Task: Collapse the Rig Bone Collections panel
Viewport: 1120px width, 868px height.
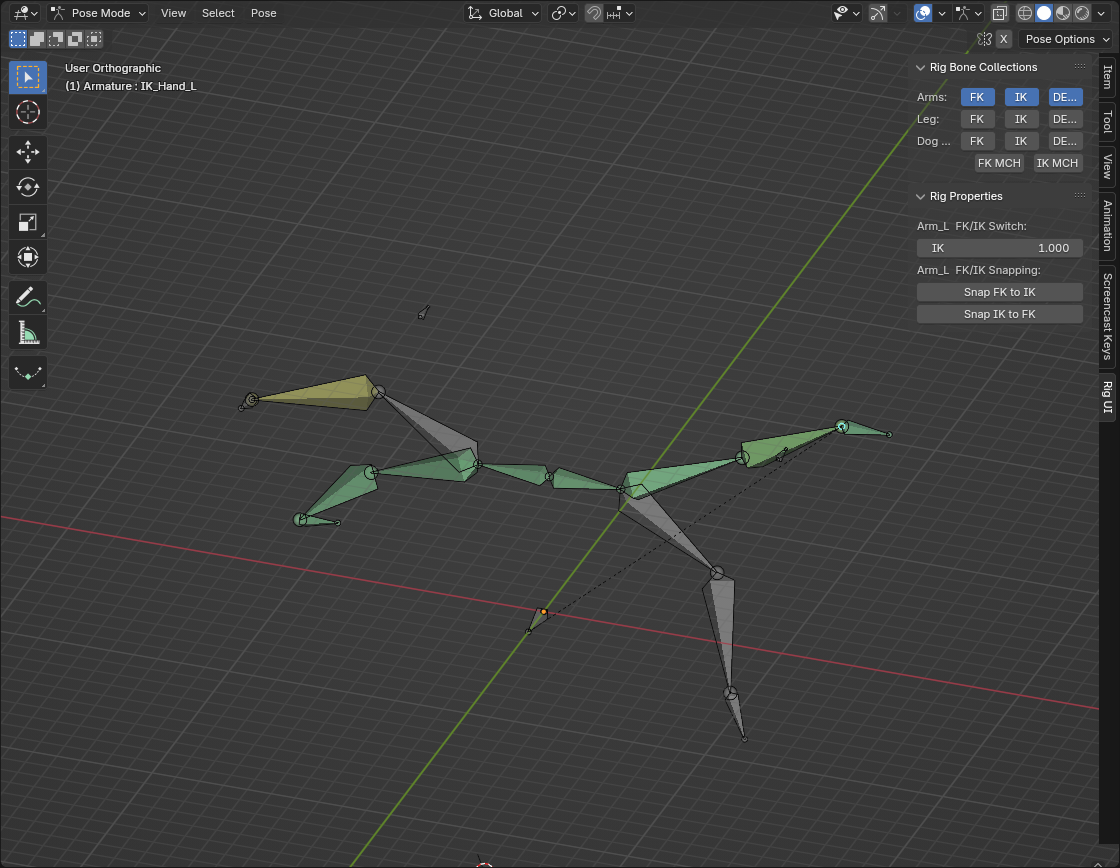Action: 921,67
